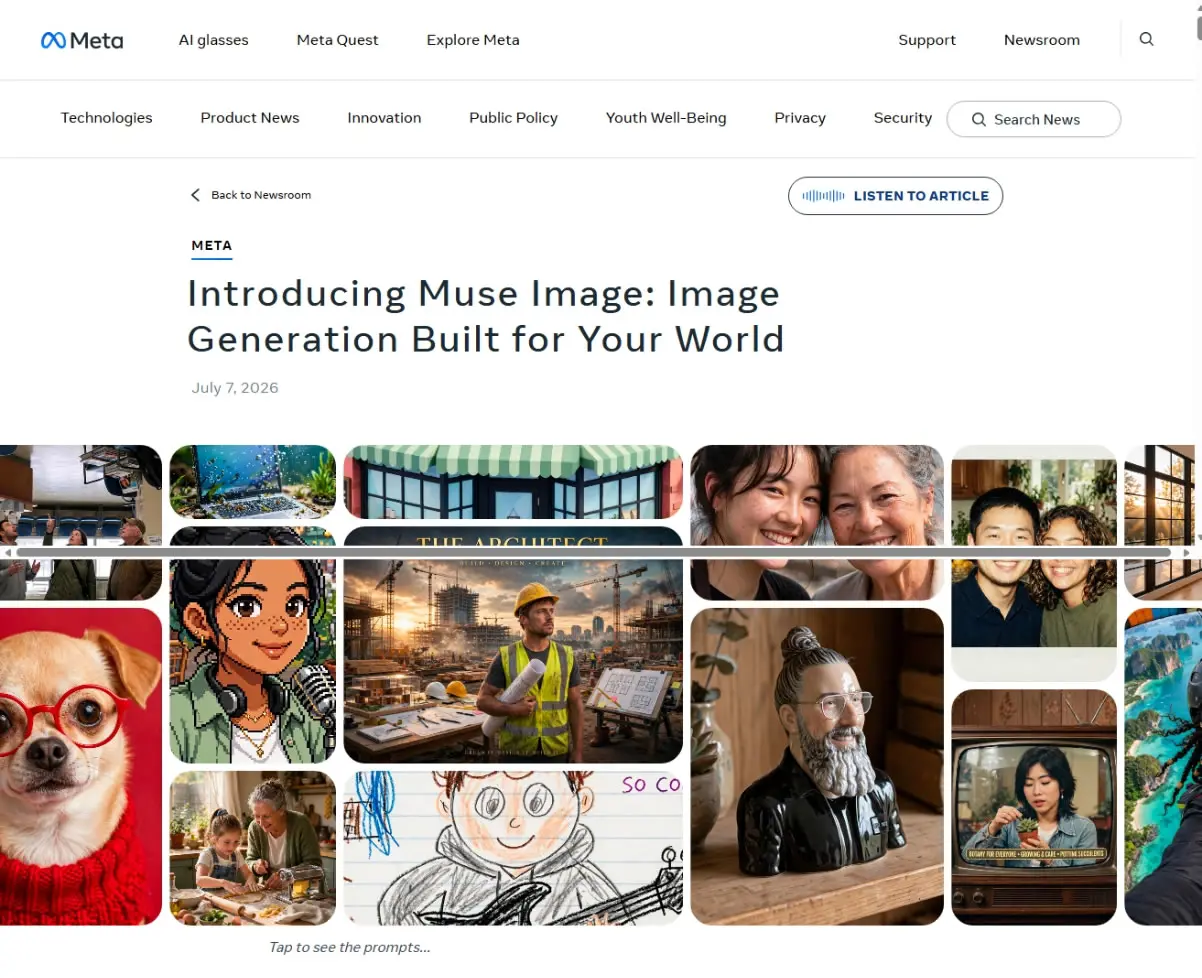The image size is (1202, 978).
Task: Open the bearded man ceramic bust image
Action: pos(817,767)
